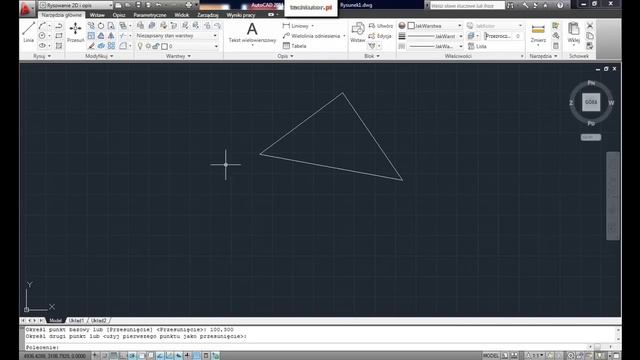
Task: Click the hatch tool in the Rysuj panel
Action: 59,46
